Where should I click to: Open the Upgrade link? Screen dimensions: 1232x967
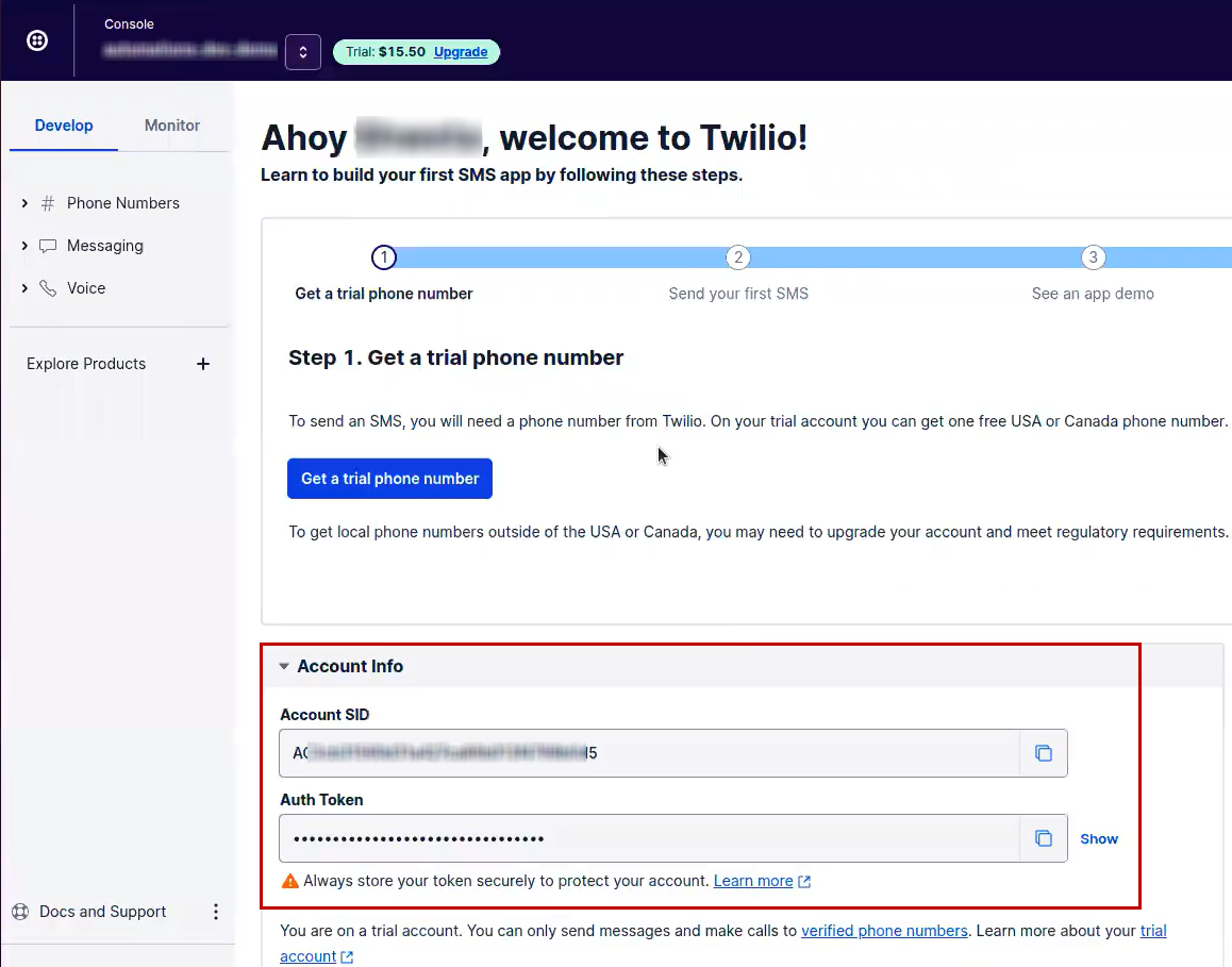point(460,52)
